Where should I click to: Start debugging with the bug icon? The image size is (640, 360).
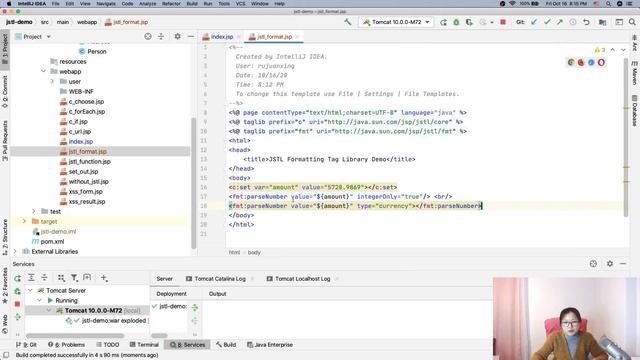point(456,22)
